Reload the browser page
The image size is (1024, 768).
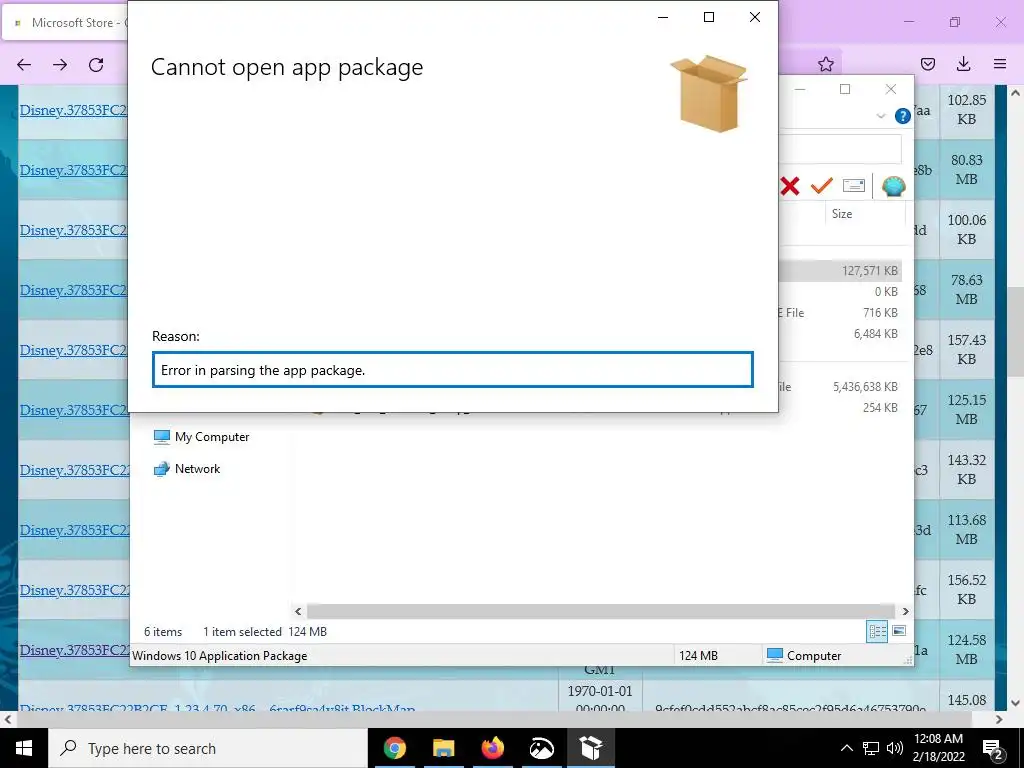point(96,65)
